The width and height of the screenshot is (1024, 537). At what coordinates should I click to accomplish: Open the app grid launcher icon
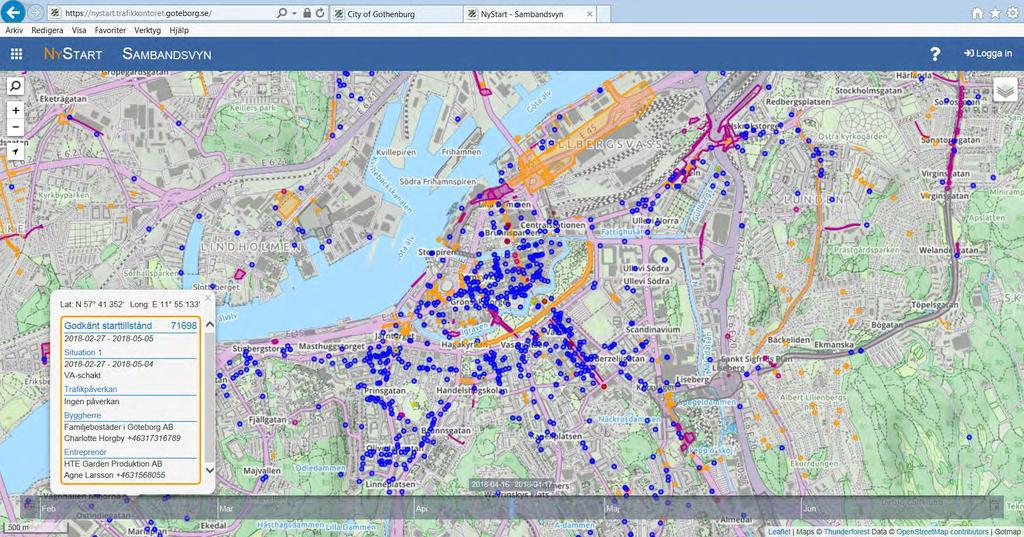[x=16, y=54]
